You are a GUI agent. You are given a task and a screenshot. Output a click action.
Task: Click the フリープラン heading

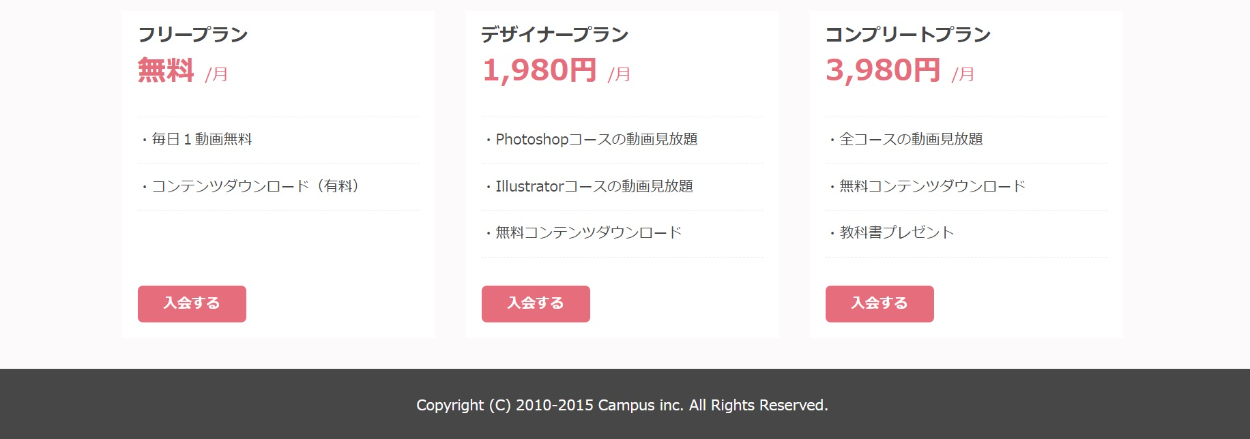point(193,35)
